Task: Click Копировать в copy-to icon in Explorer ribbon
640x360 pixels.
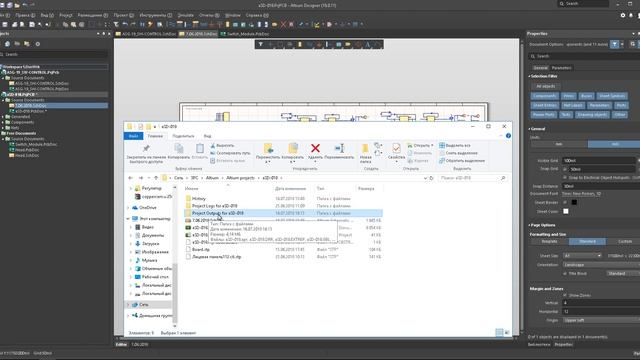Action: pos(293,148)
